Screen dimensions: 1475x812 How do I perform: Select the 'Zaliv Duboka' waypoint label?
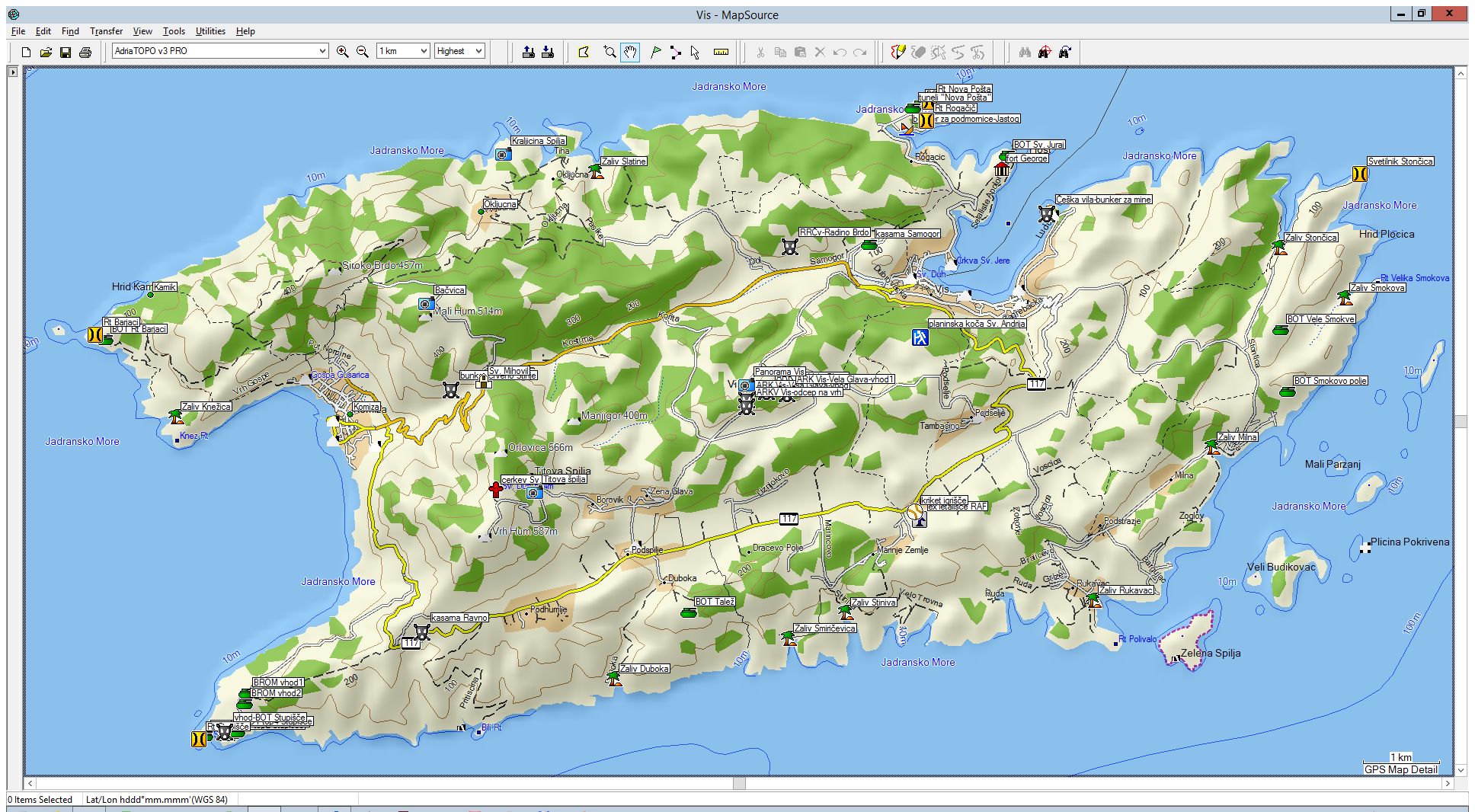click(x=645, y=669)
